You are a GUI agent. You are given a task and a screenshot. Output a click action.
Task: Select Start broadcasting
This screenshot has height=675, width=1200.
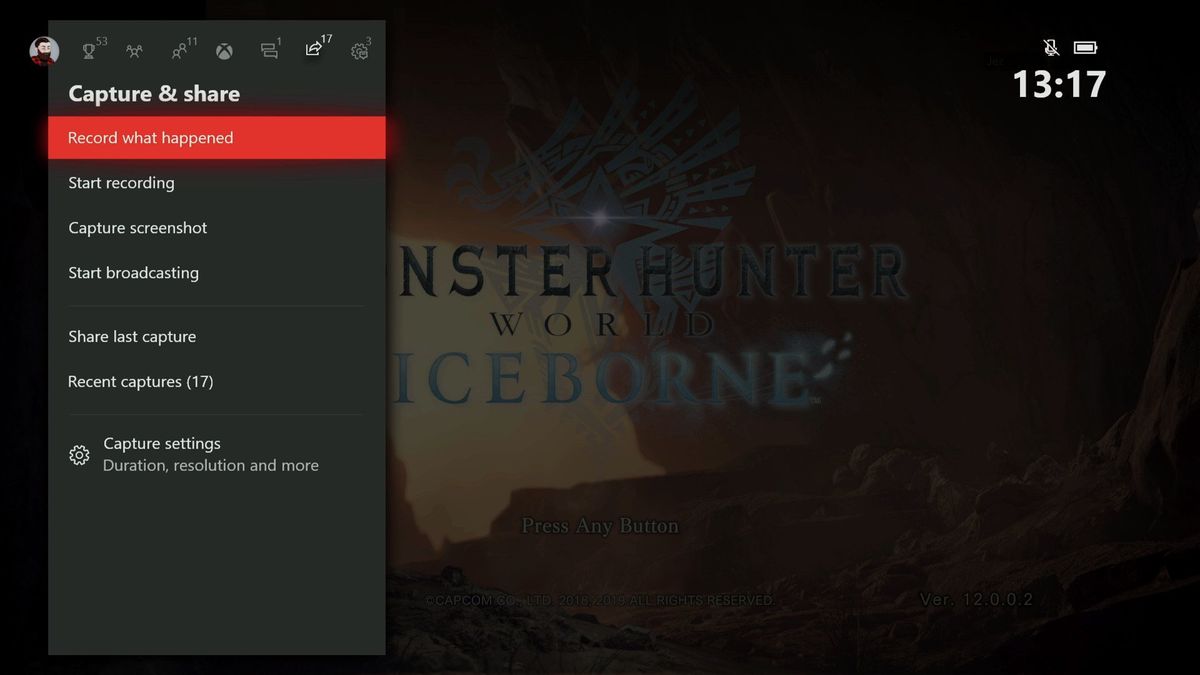click(133, 272)
